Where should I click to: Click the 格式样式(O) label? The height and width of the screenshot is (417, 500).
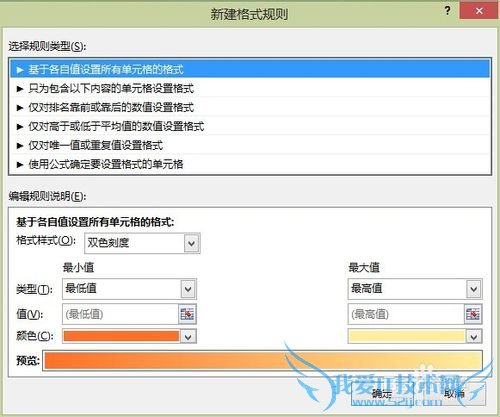pos(46,240)
